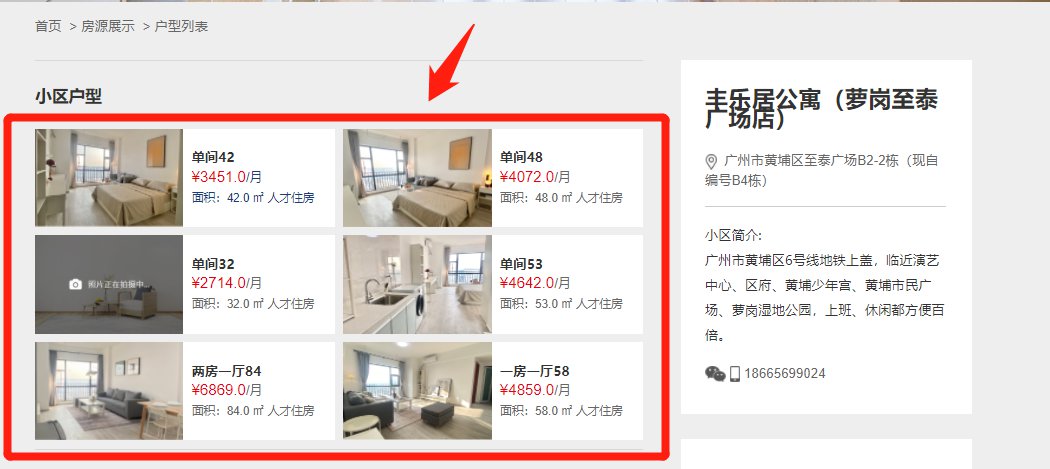
Task: Click the location pin icon beside address
Action: coord(711,161)
